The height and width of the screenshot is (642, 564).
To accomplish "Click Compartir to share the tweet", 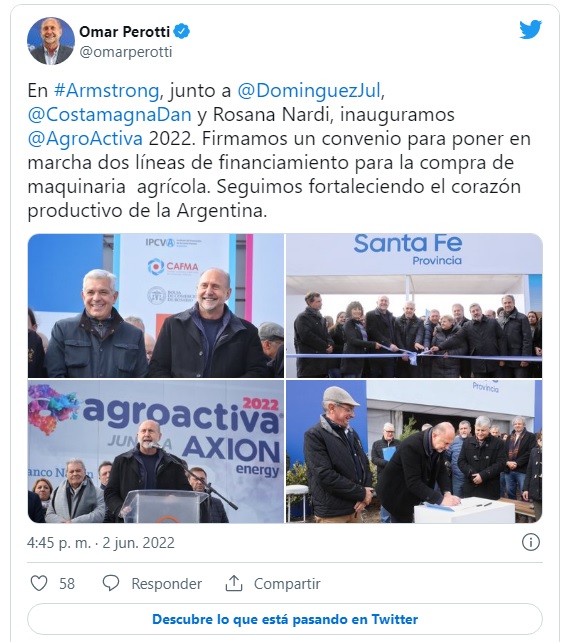I will [287, 583].
